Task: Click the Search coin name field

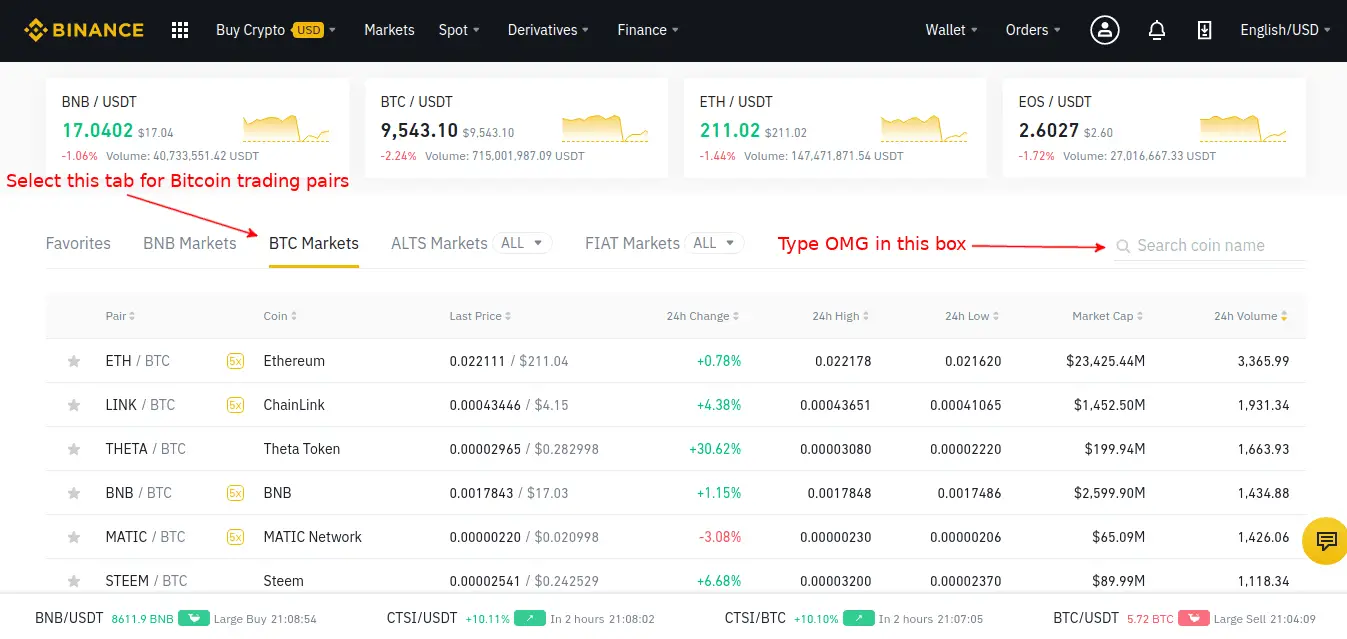Action: (x=1210, y=246)
